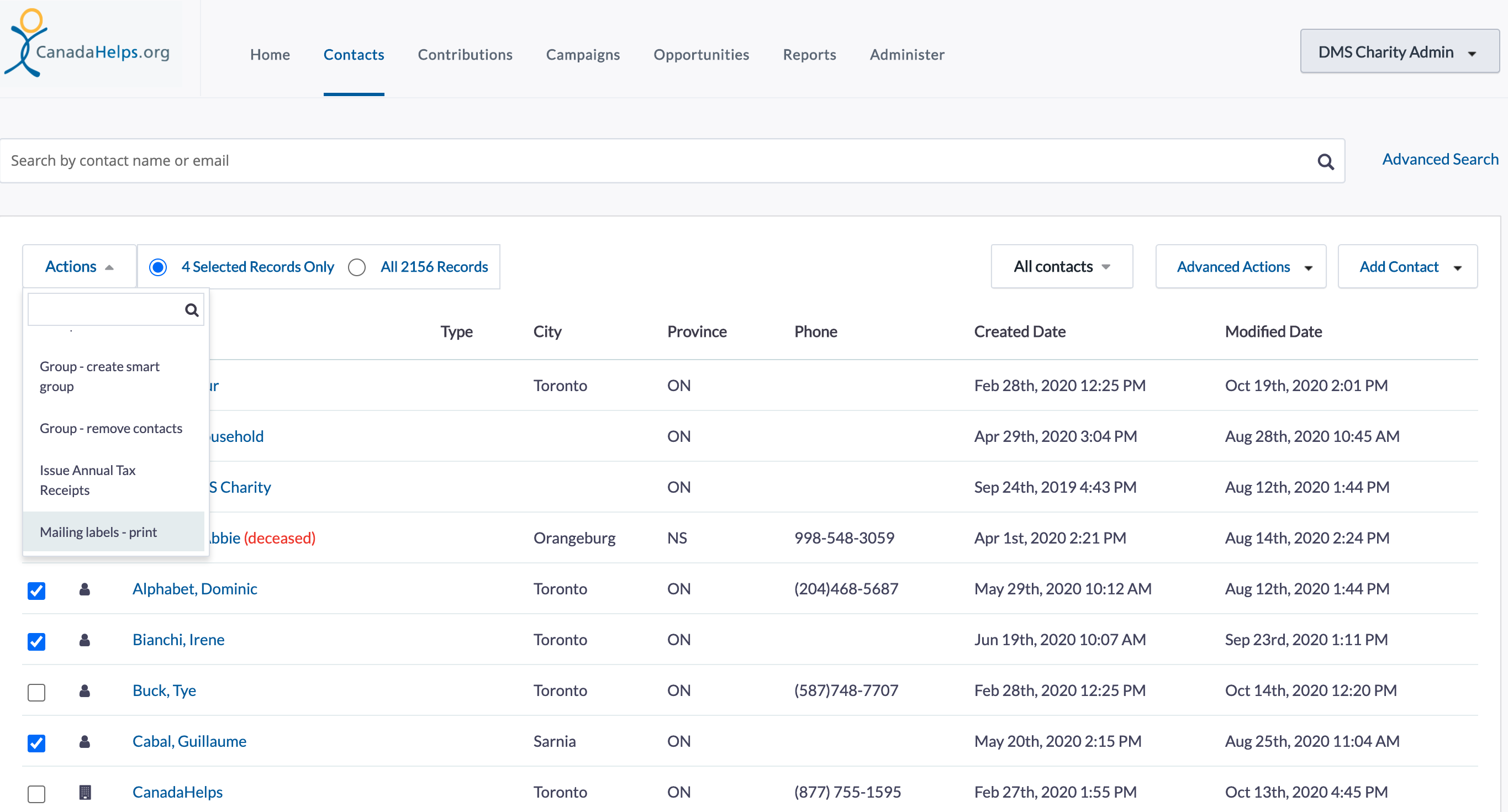Screen dimensions: 1508x812
Task: Select the 4 Selected Records Only radio
Action: click(157, 267)
